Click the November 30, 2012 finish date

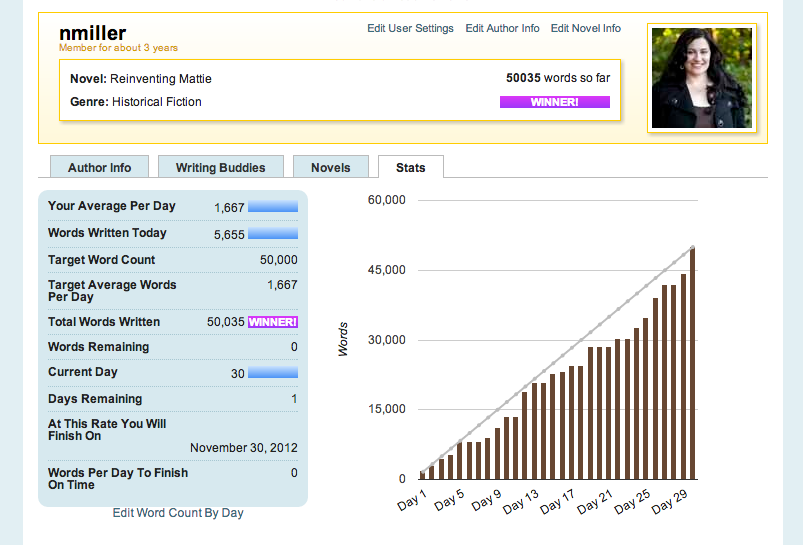[243, 448]
